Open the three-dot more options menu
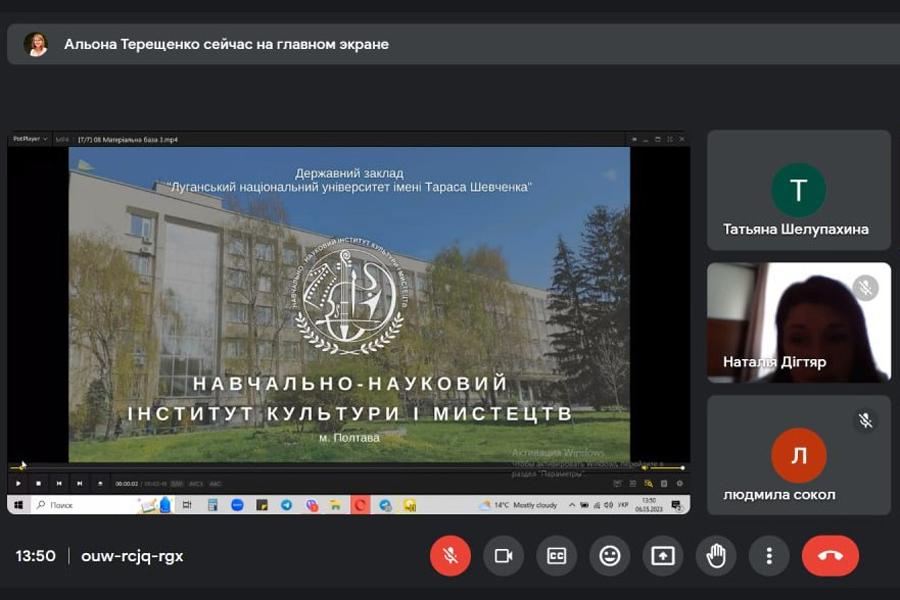 769,555
